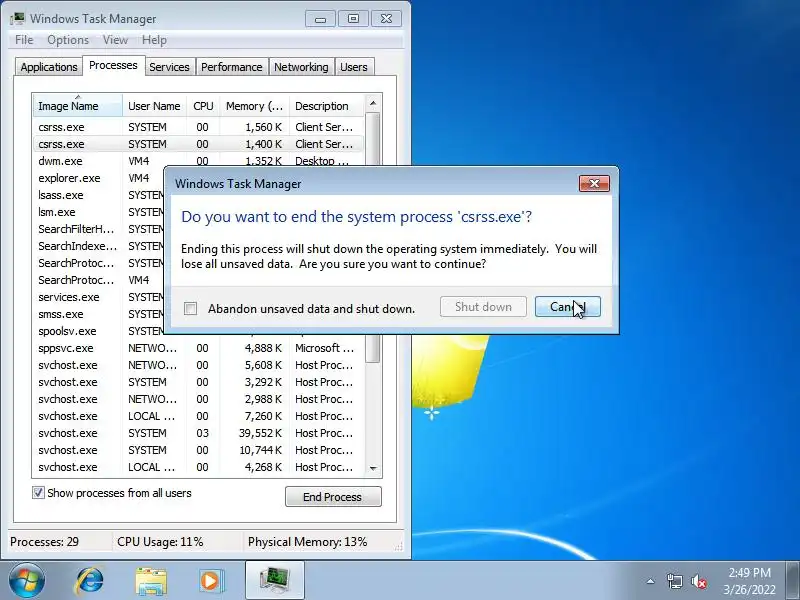Switch to the Performance tab
This screenshot has height=600, width=800.
pos(232,67)
